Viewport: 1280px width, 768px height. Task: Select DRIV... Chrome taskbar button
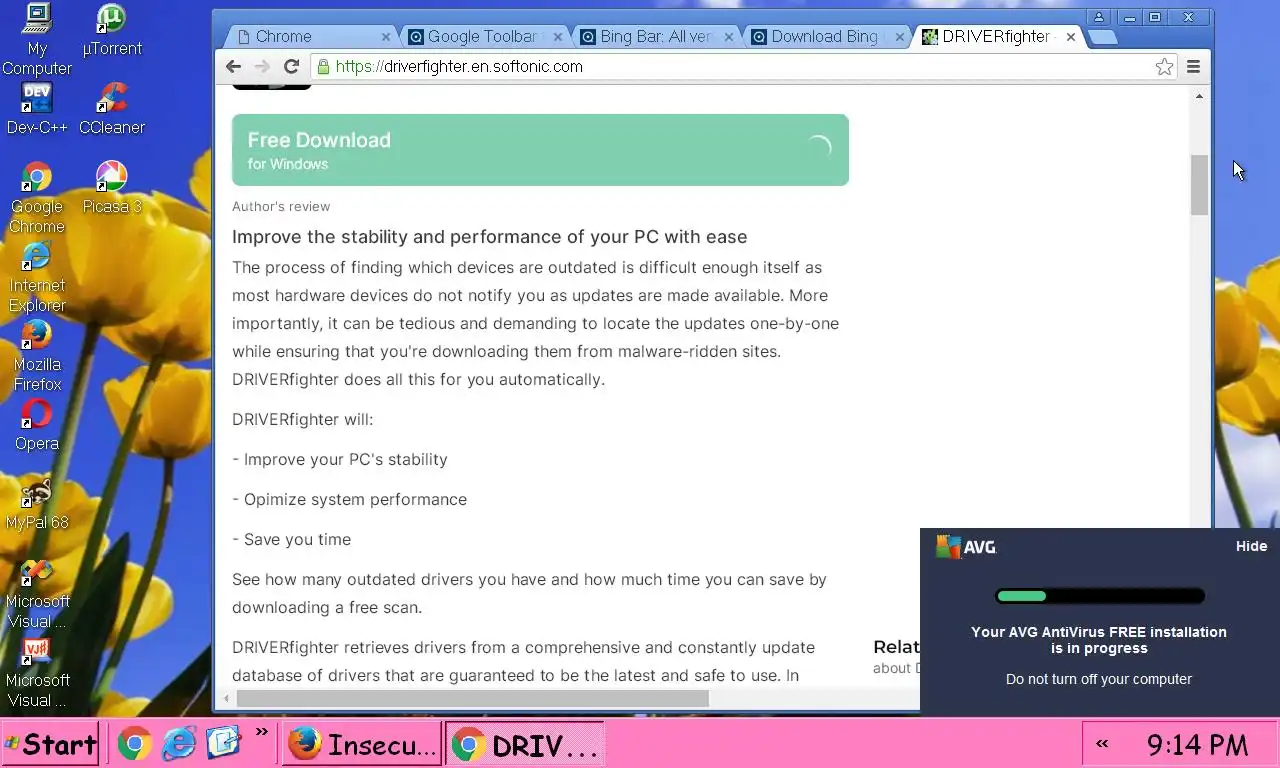click(x=525, y=743)
